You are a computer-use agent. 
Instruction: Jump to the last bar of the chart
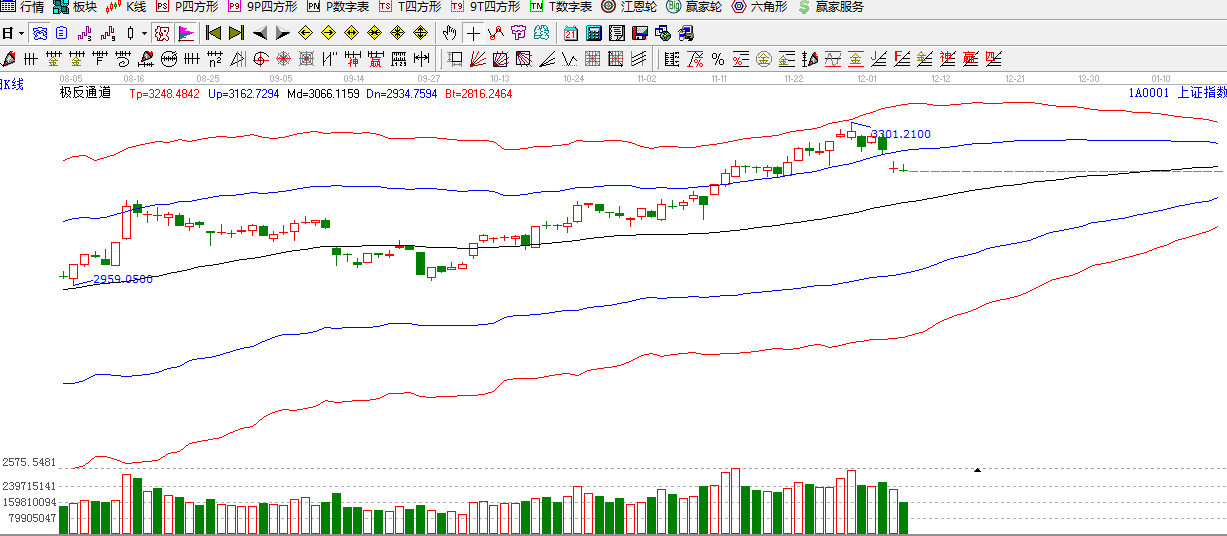pos(236,33)
